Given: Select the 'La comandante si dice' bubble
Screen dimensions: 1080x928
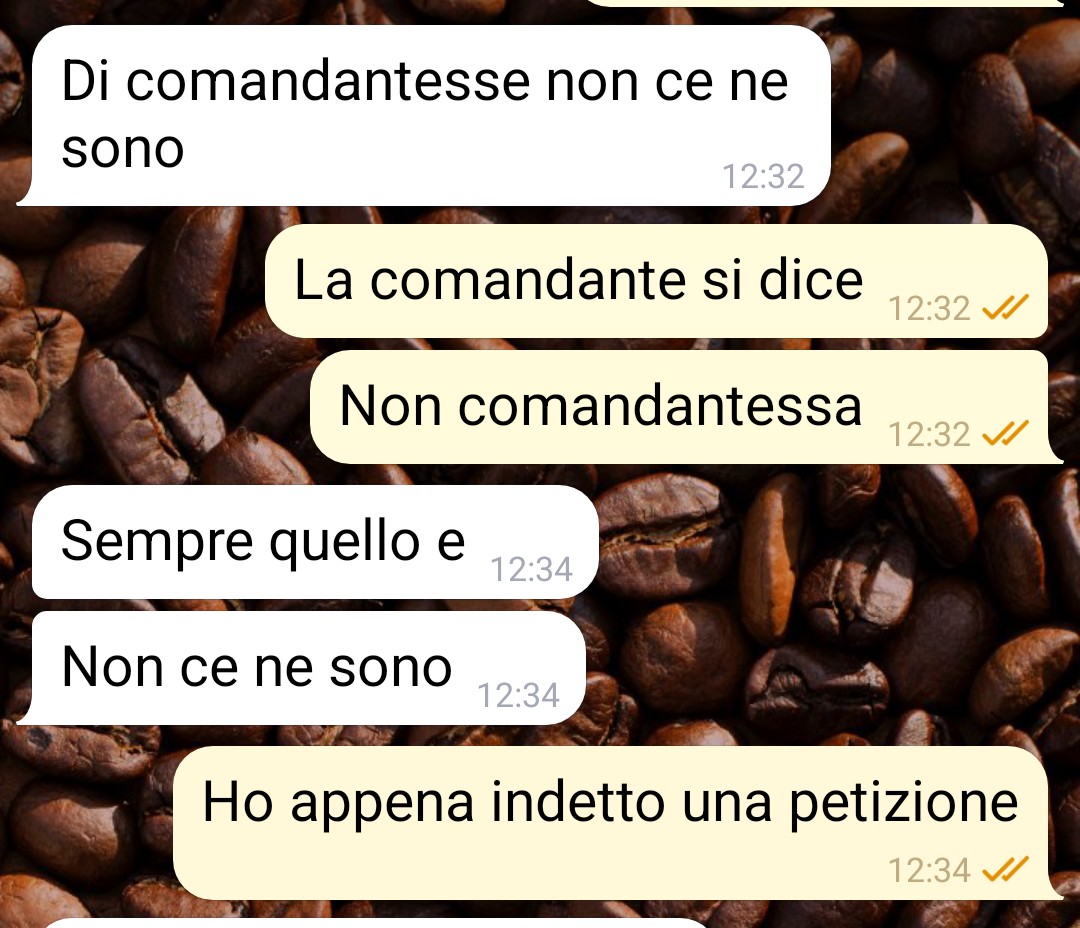Looking at the screenshot, I should click(656, 281).
